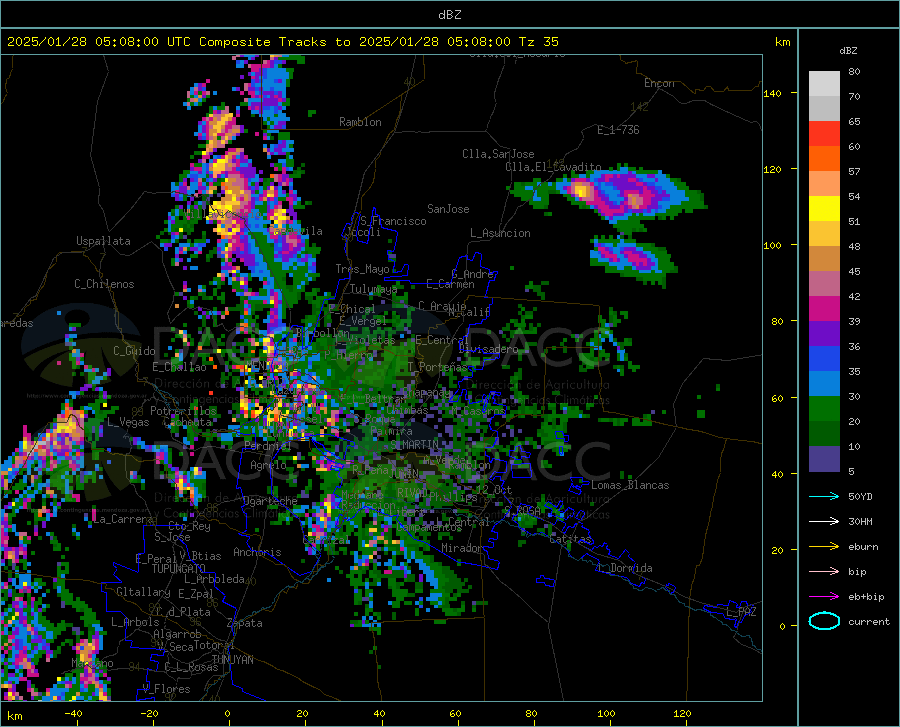Screen dimensions: 900x727
Task: Click the 'L_Vegas' map label
Action: pos(128,422)
